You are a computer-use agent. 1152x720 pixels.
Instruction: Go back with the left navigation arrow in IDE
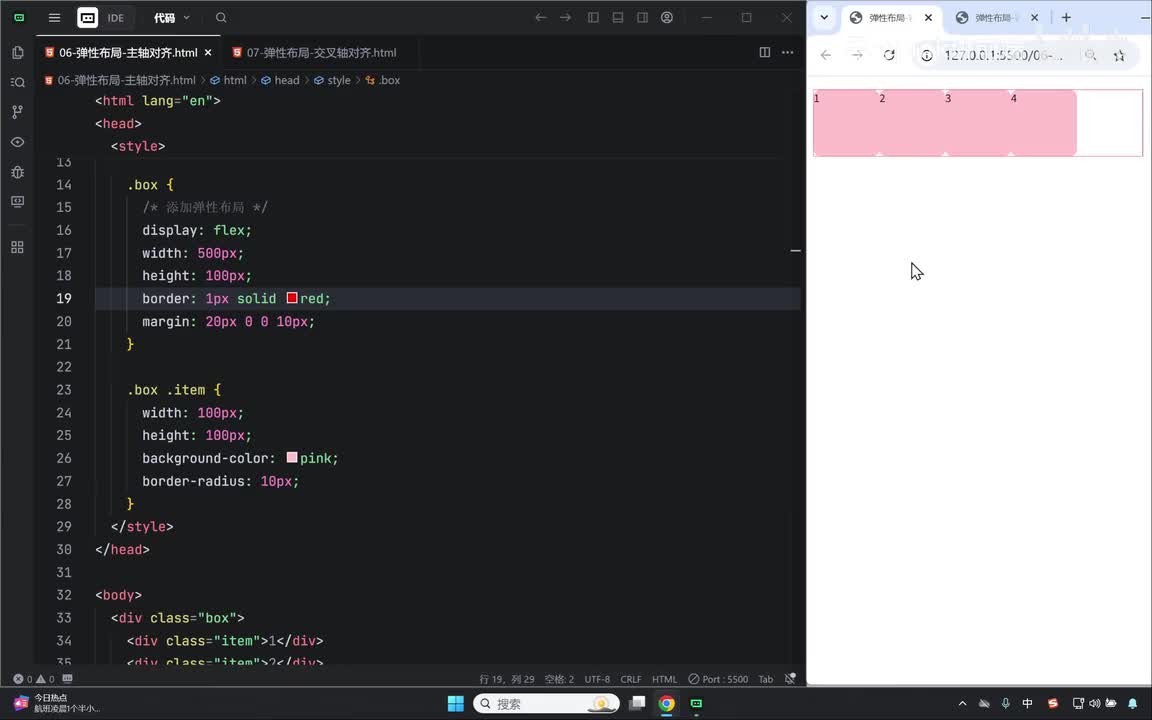pyautogui.click(x=541, y=18)
